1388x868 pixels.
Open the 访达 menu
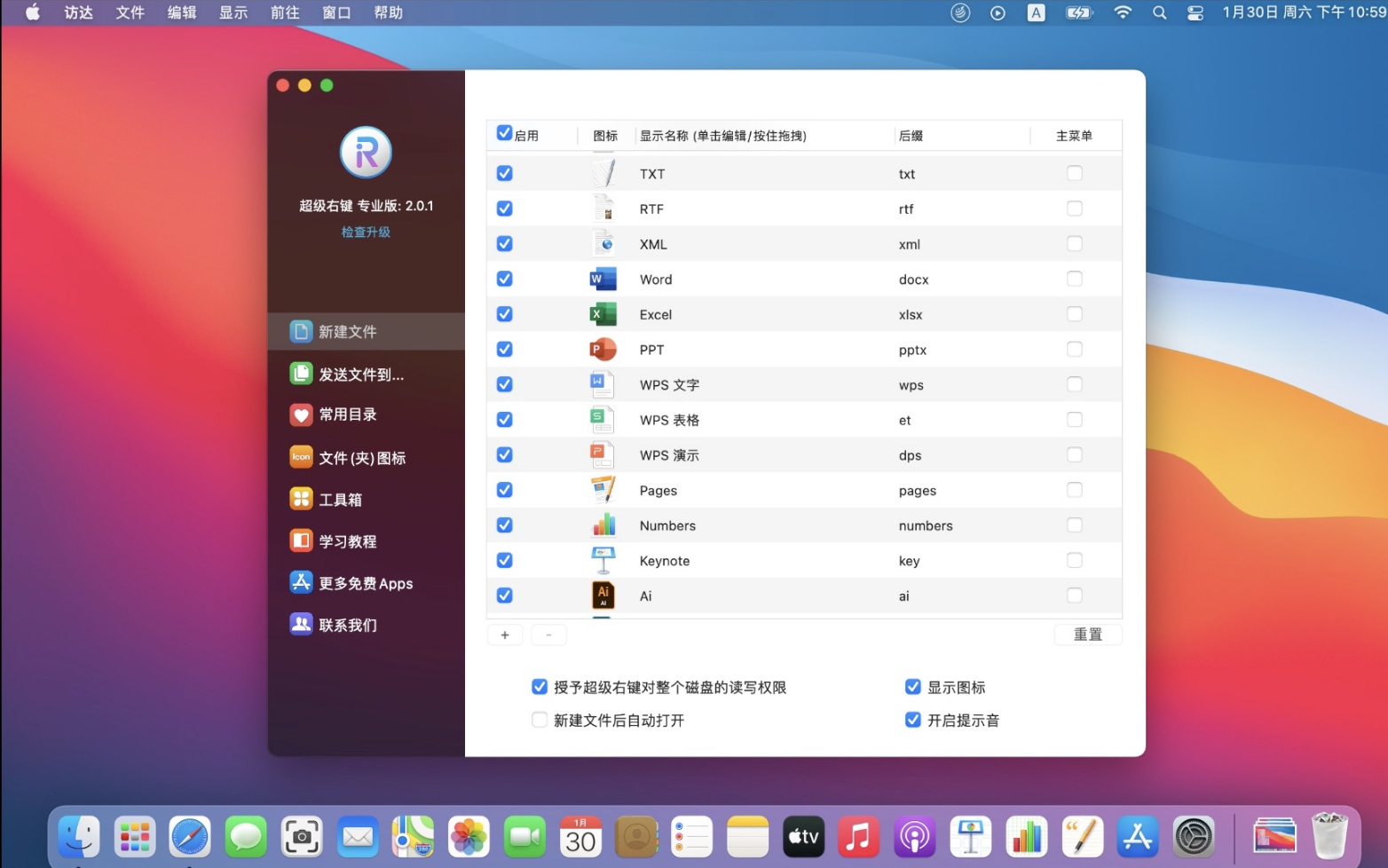[x=79, y=12]
